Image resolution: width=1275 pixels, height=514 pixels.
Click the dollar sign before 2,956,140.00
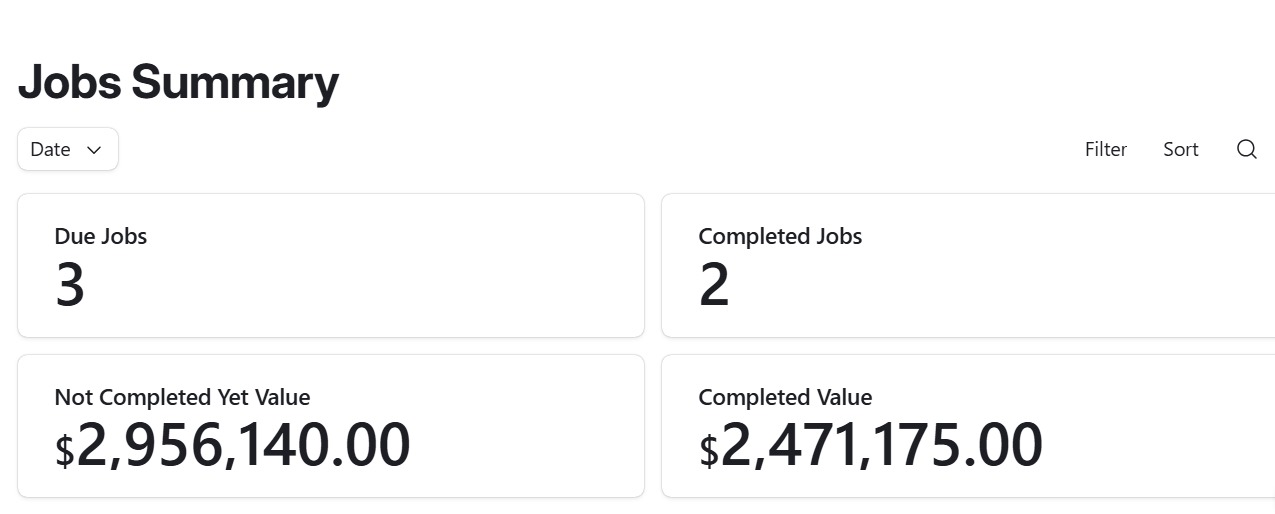[x=64, y=451]
